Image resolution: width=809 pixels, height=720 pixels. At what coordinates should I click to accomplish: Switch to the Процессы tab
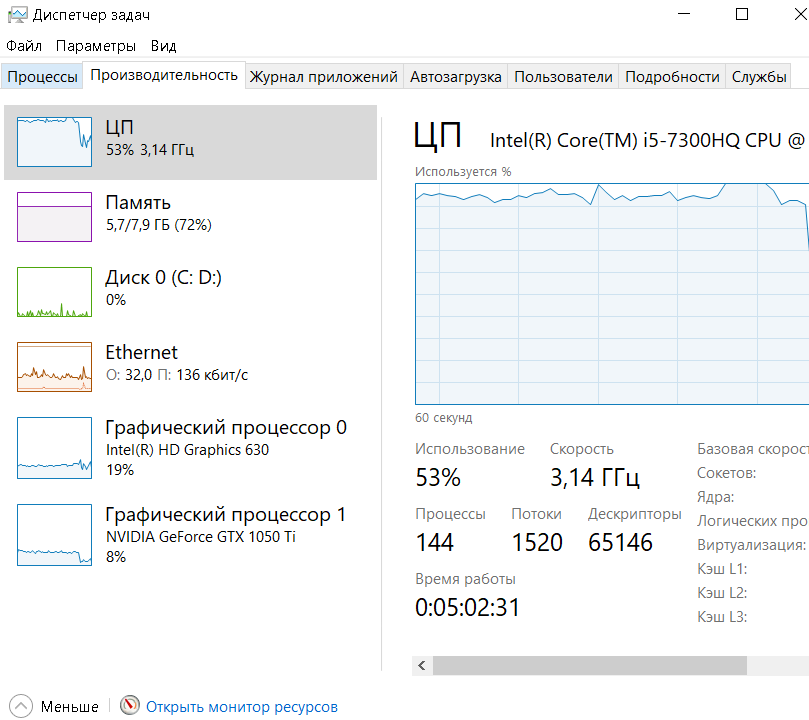[42, 77]
